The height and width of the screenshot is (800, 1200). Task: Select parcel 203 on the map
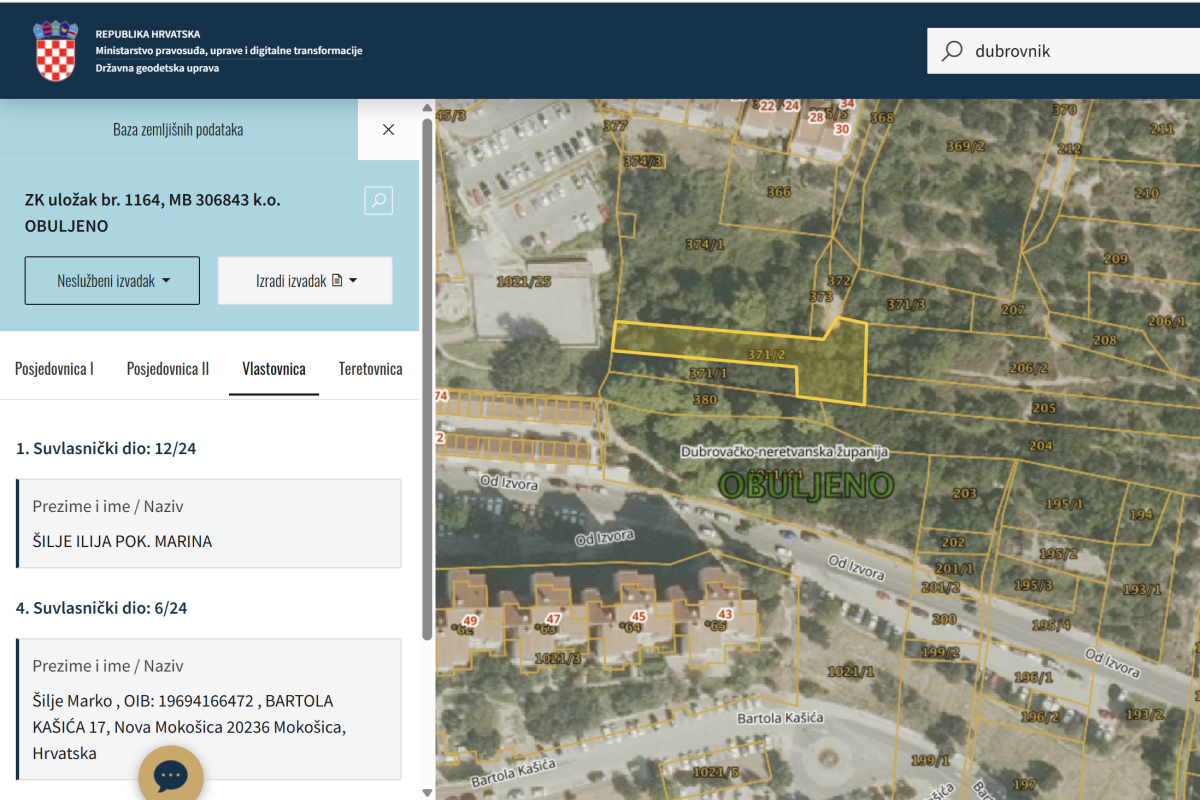pyautogui.click(x=964, y=493)
